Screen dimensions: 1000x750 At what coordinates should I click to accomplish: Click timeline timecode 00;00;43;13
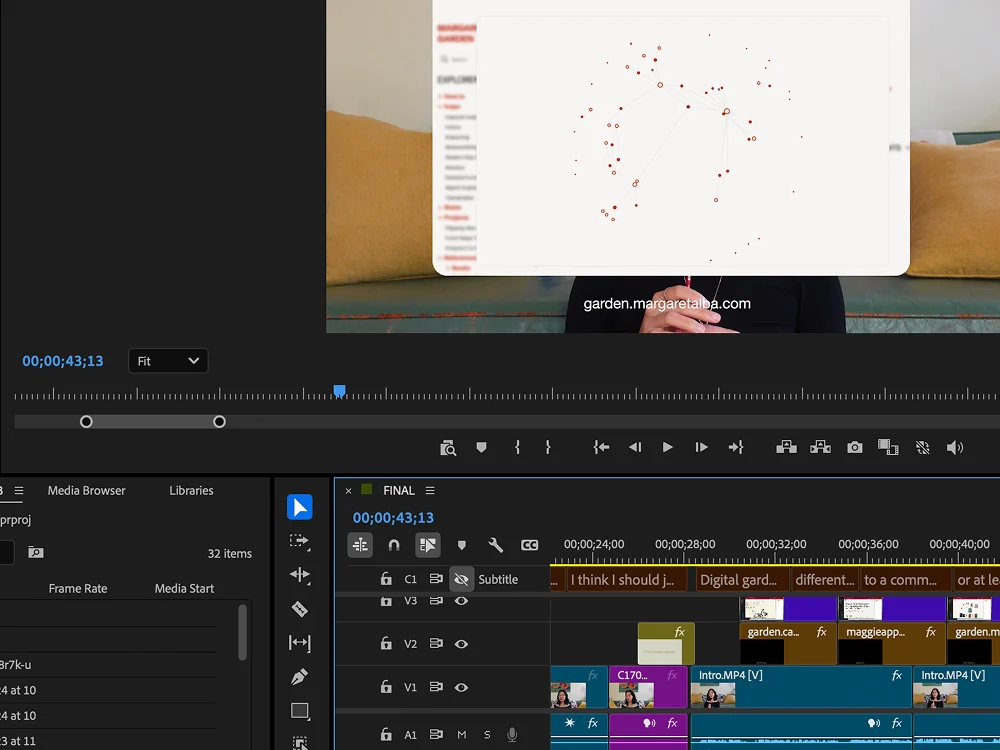tap(393, 518)
